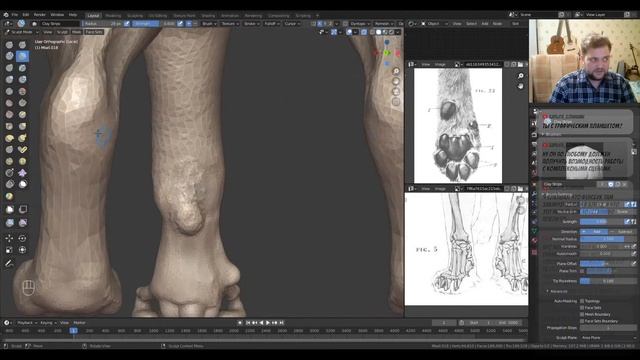Screen dimensions: 640x360
Task: Select the Scale transform tool
Action: click(9, 250)
